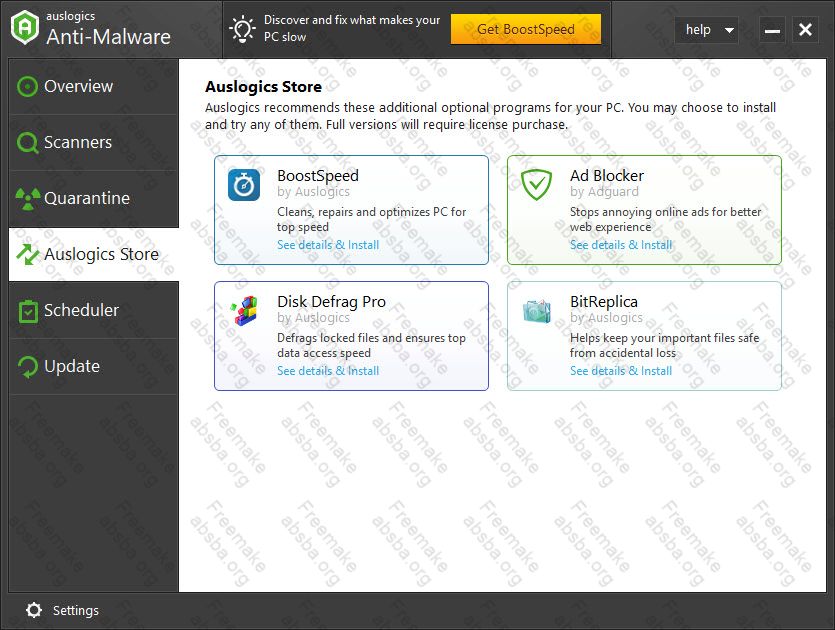Screen dimensions: 835x630
Task: Click the Settings gear icon
Action: coord(34,610)
